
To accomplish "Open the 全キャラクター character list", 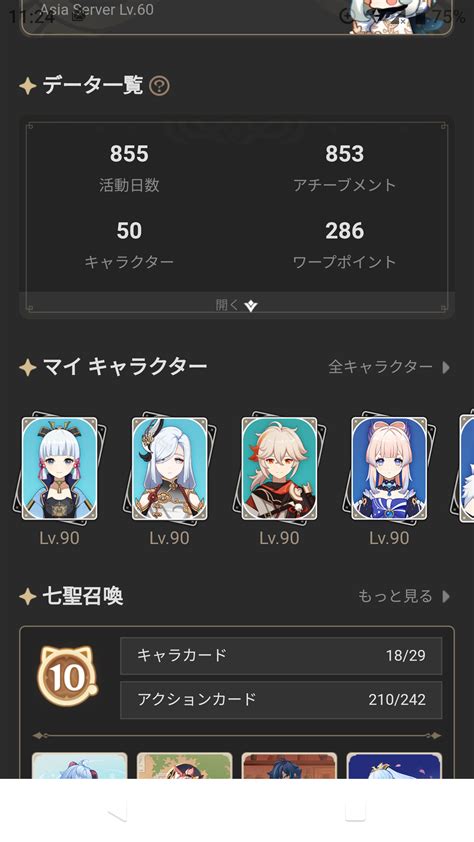I will pyautogui.click(x=381, y=367).
